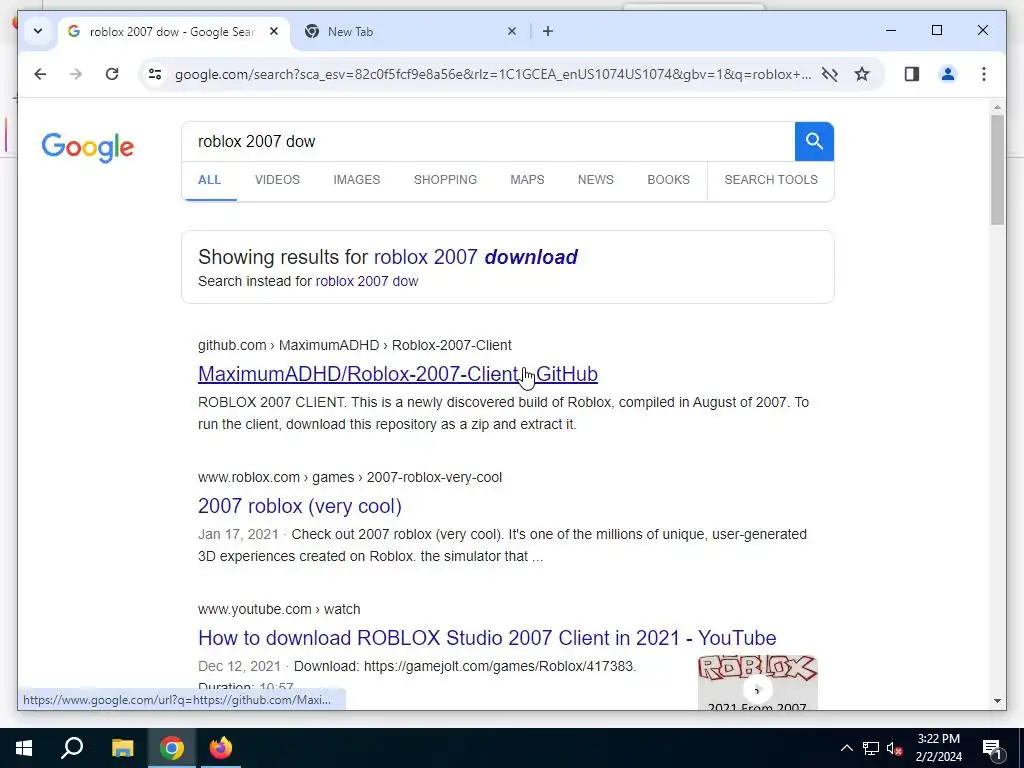Screen dimensions: 1024x768
Task: Click the Chrome back arrow
Action: tap(40, 74)
